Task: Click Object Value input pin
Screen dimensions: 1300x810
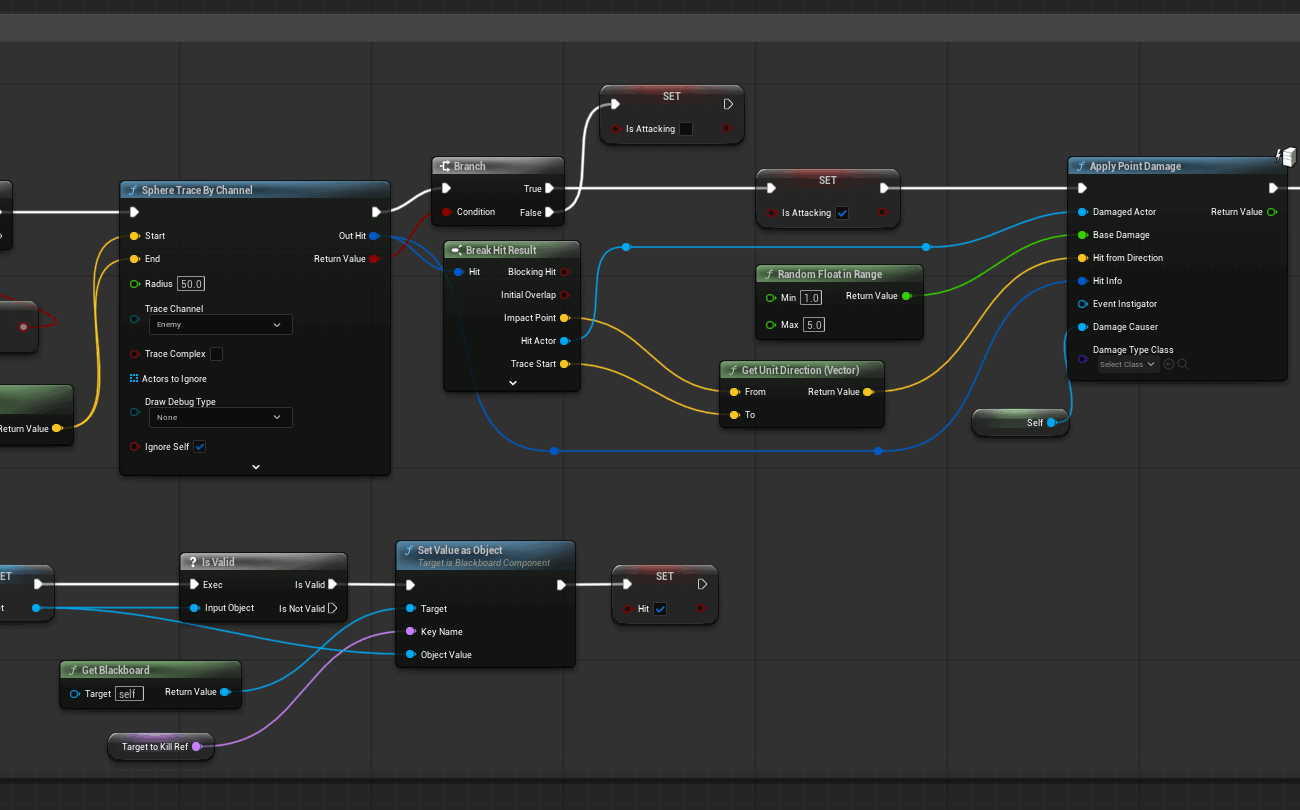Action: click(x=410, y=655)
